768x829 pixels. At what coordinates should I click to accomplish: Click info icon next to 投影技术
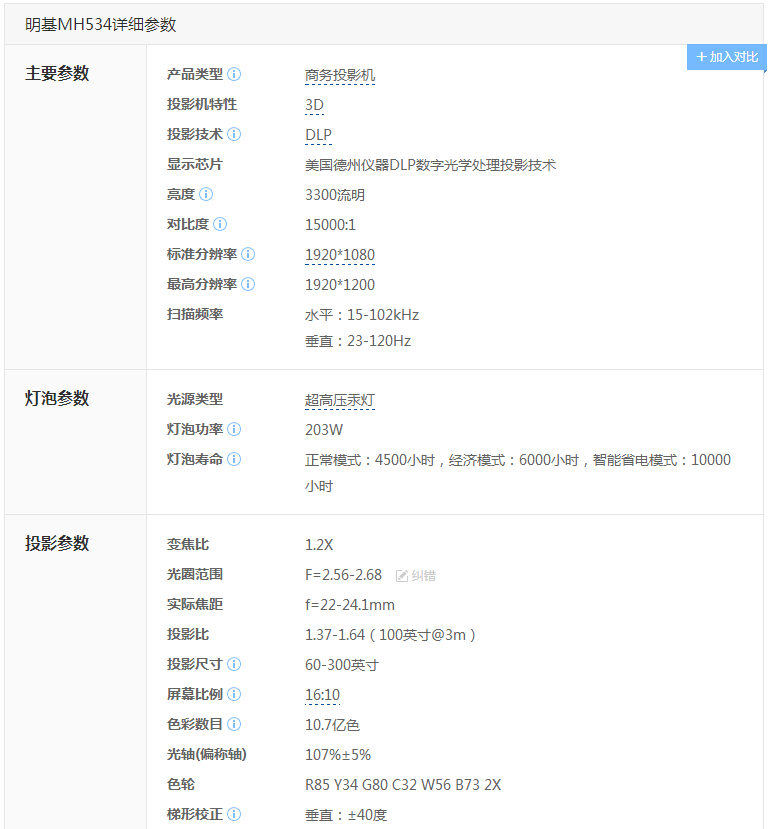tap(234, 134)
